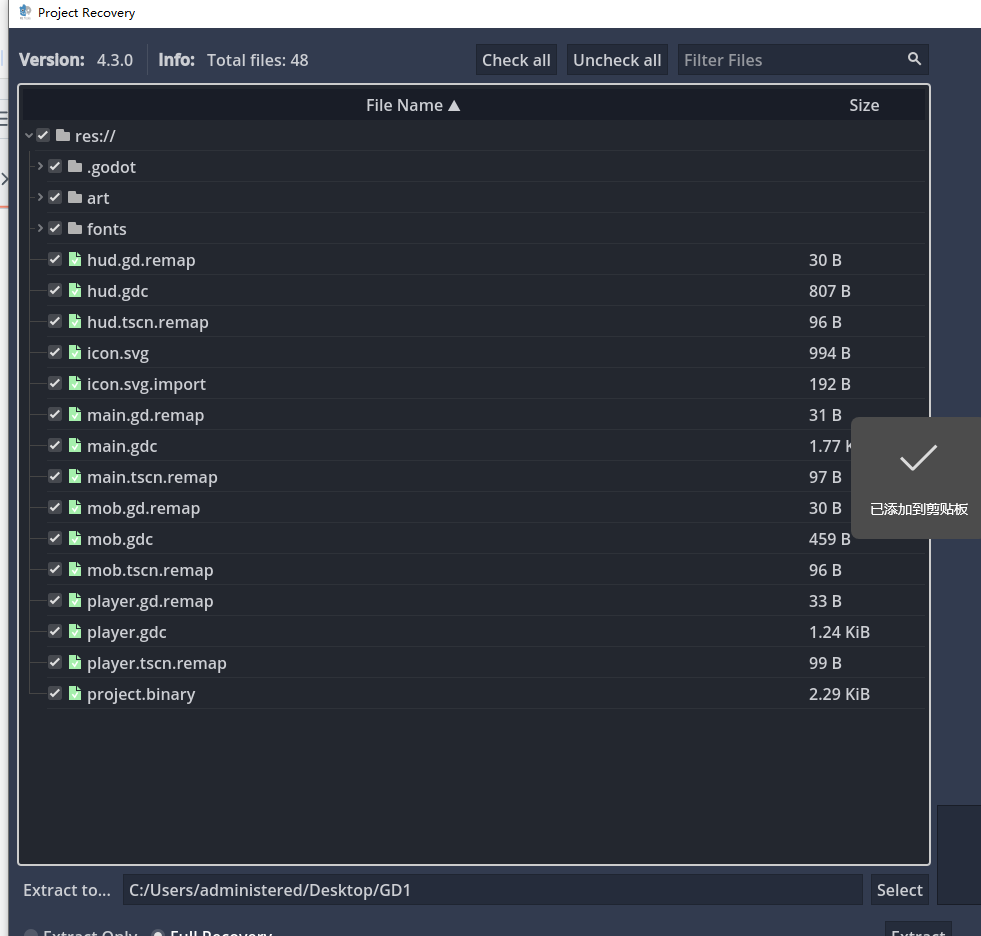The height and width of the screenshot is (936, 981).
Task: Uncheck the mob.tscn.remap checkbox
Action: point(55,570)
